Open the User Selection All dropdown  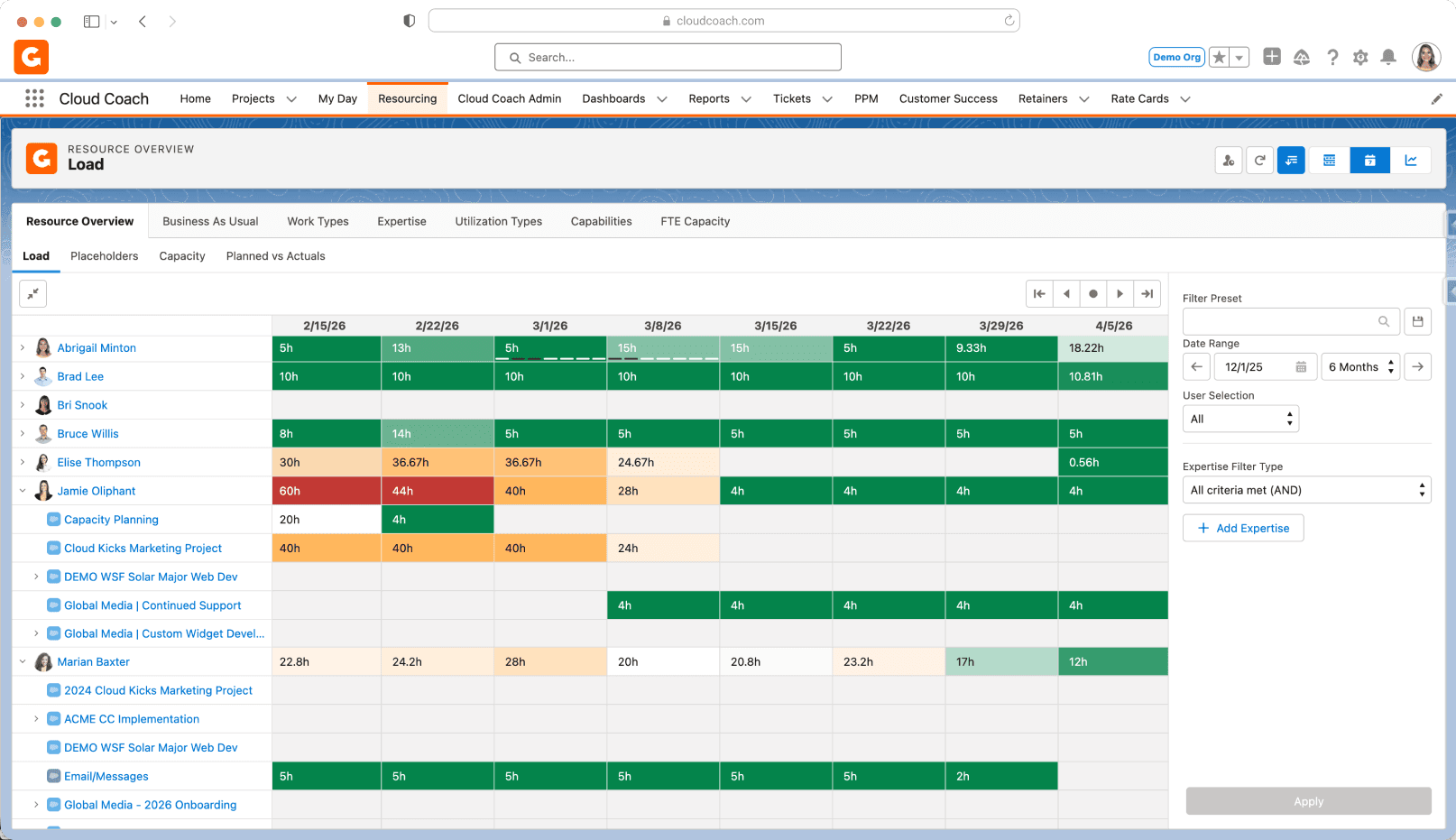click(x=1240, y=419)
